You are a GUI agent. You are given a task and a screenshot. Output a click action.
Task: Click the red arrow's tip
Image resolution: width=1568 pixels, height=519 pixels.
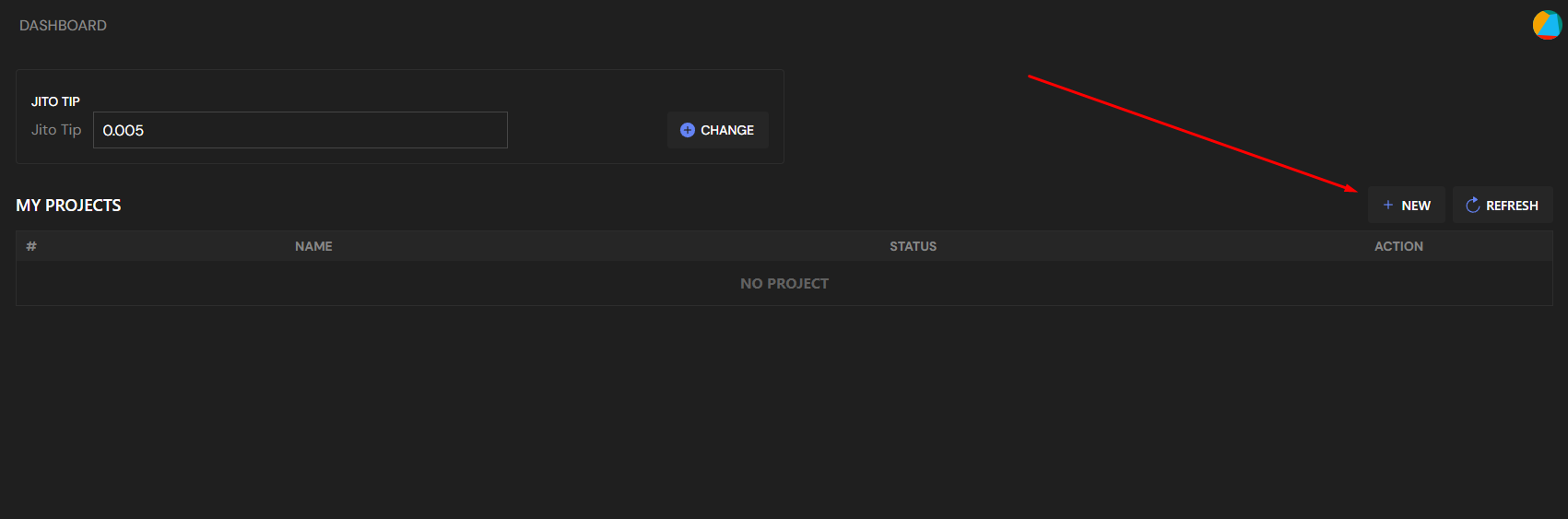coord(1356,191)
